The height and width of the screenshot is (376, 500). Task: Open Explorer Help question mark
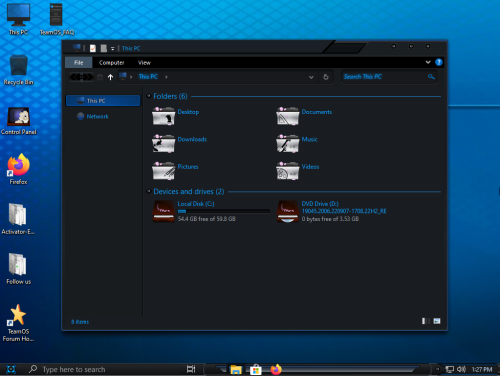[x=439, y=62]
